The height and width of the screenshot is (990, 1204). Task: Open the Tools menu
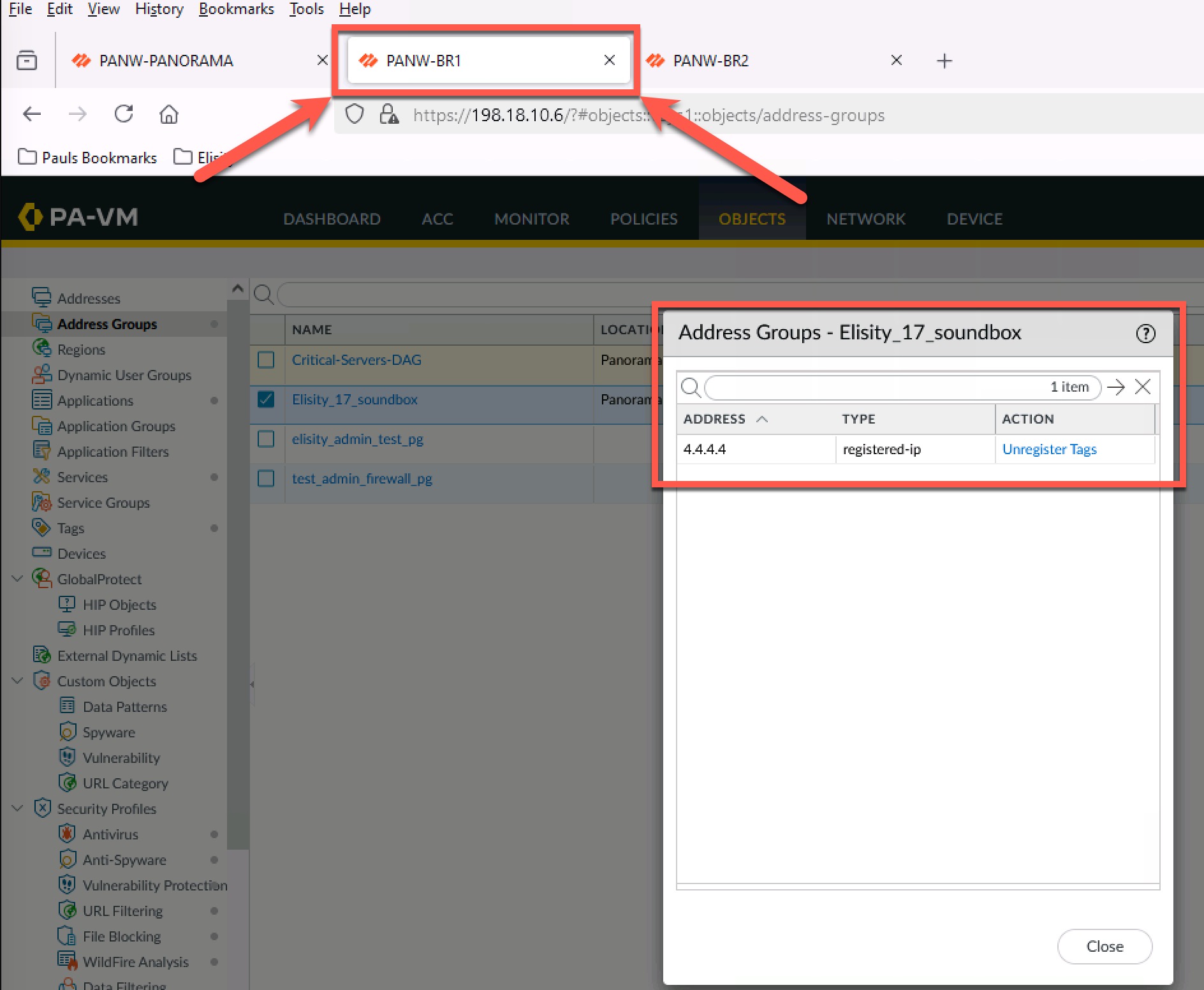point(306,9)
